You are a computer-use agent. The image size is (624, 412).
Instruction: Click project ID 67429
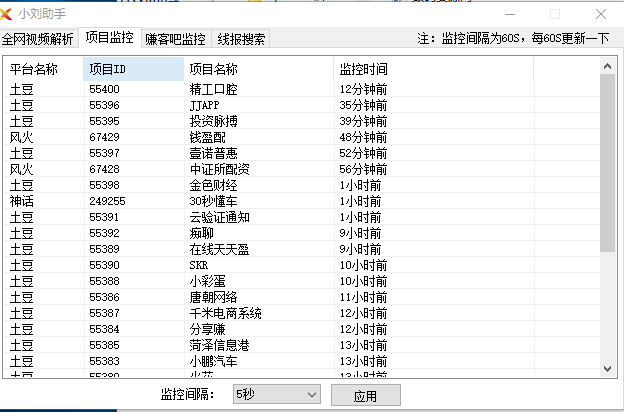click(104, 137)
